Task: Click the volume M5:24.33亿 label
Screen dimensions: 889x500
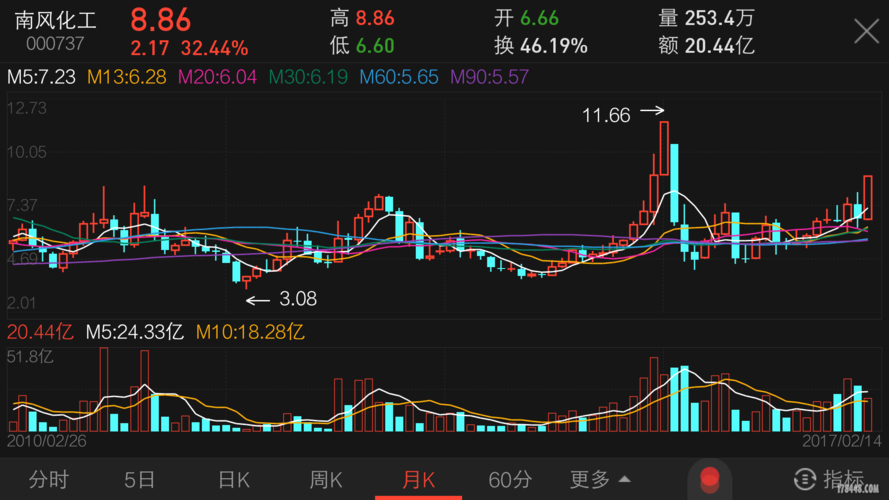Action: 134,332
